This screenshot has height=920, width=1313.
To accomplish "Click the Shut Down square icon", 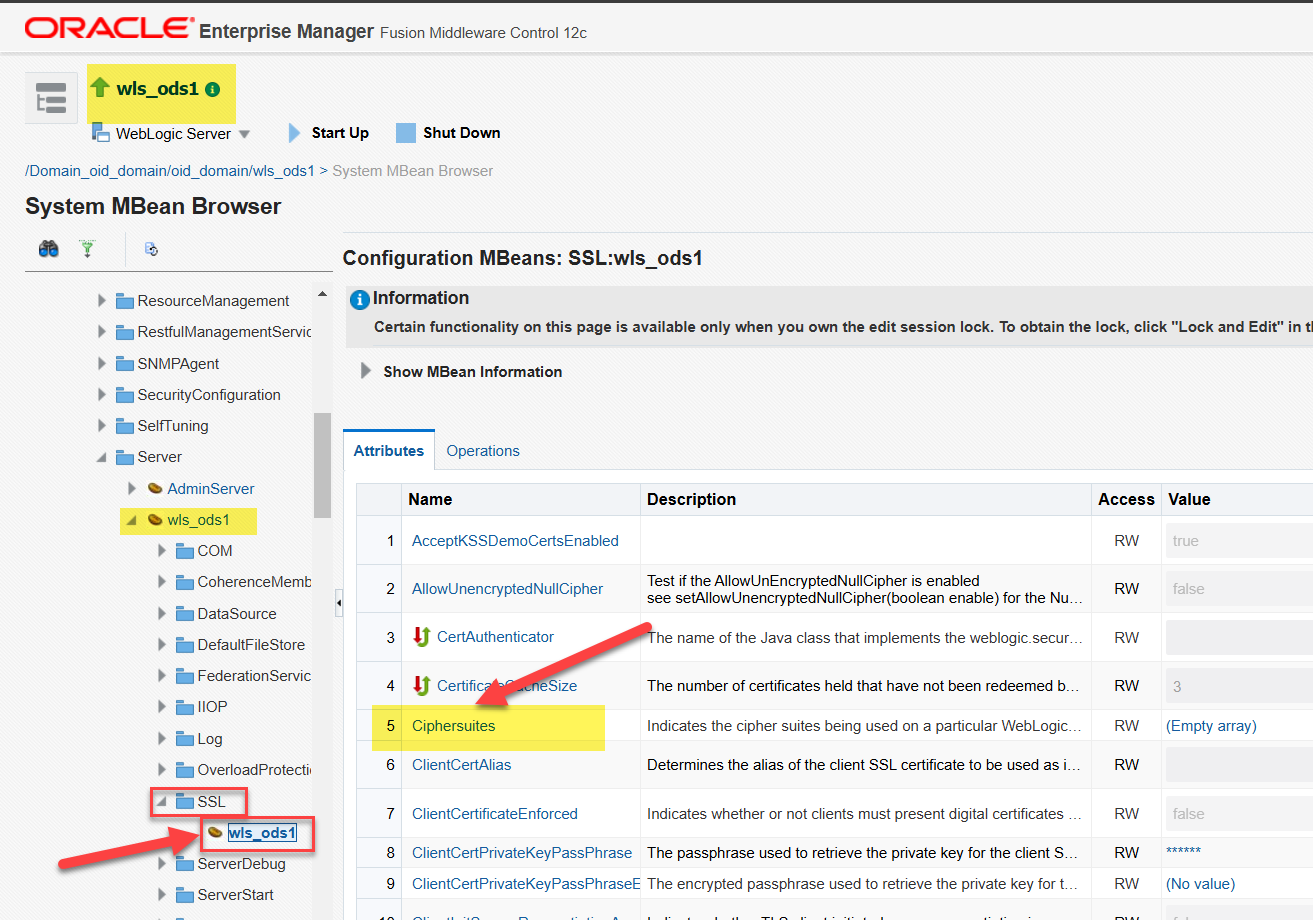I will click(405, 133).
